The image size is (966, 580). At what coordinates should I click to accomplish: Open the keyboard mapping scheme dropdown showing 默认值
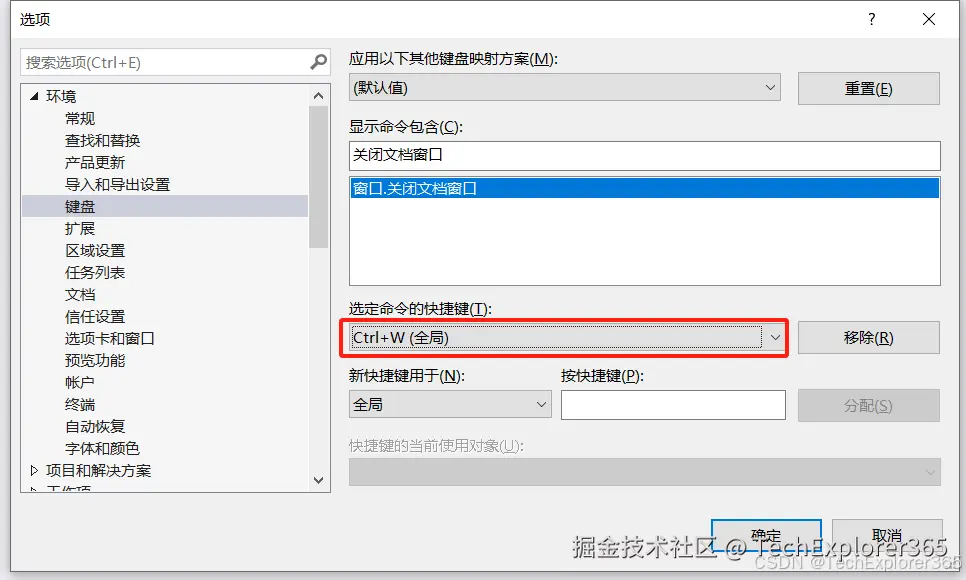pyautogui.click(x=772, y=88)
